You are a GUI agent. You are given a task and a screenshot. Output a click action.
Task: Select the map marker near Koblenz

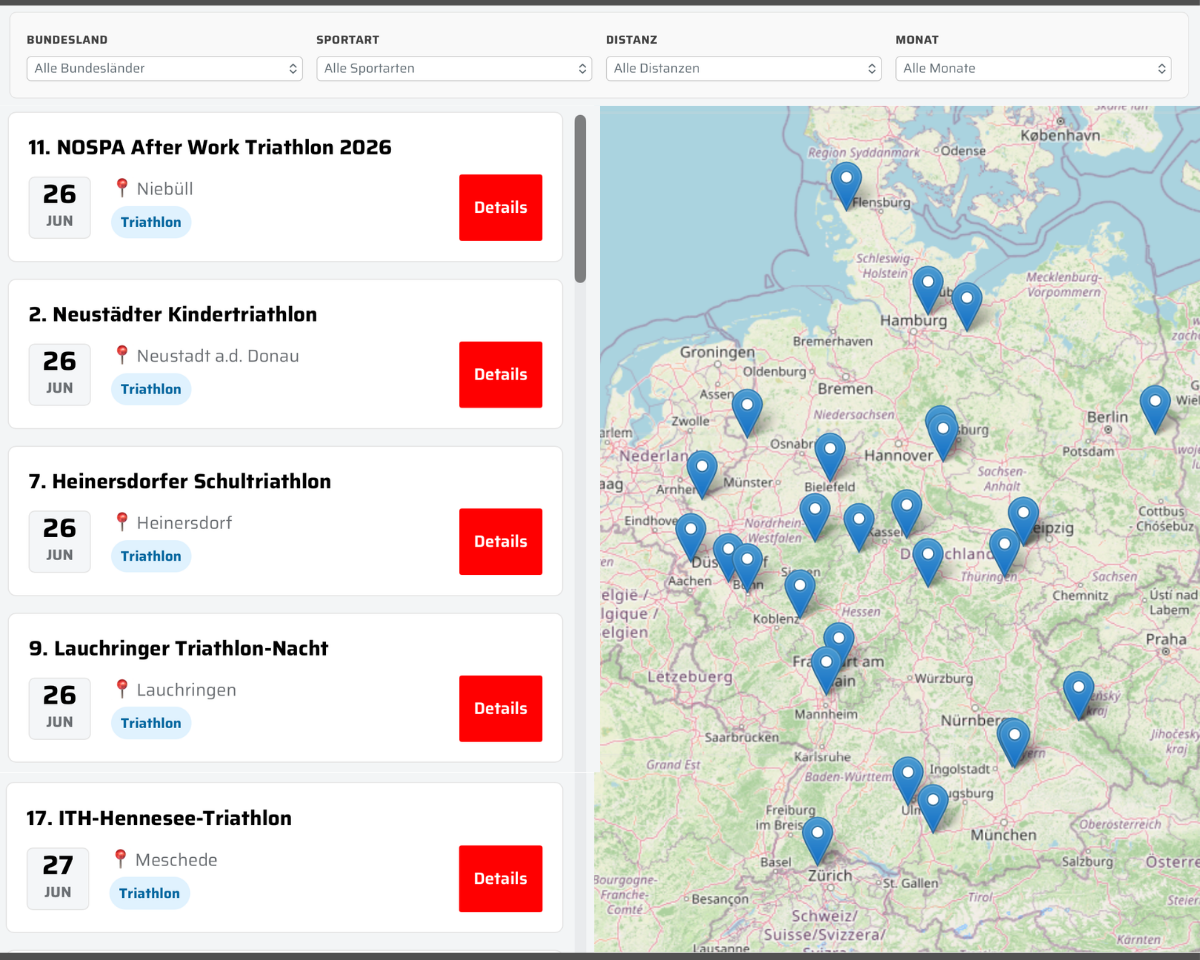pos(800,594)
